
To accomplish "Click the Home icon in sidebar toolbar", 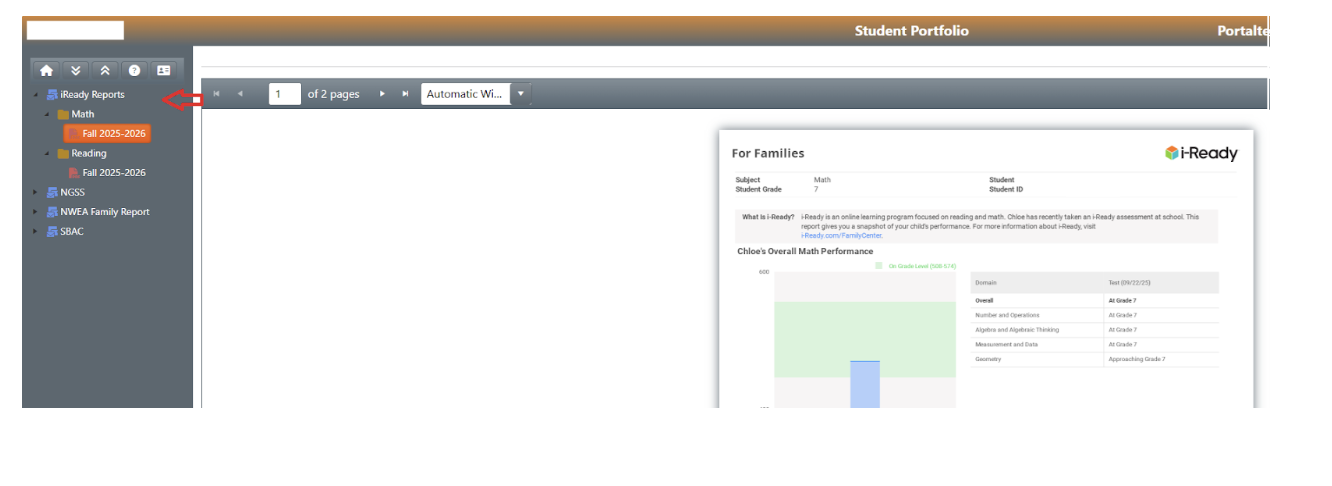I will (x=46, y=70).
